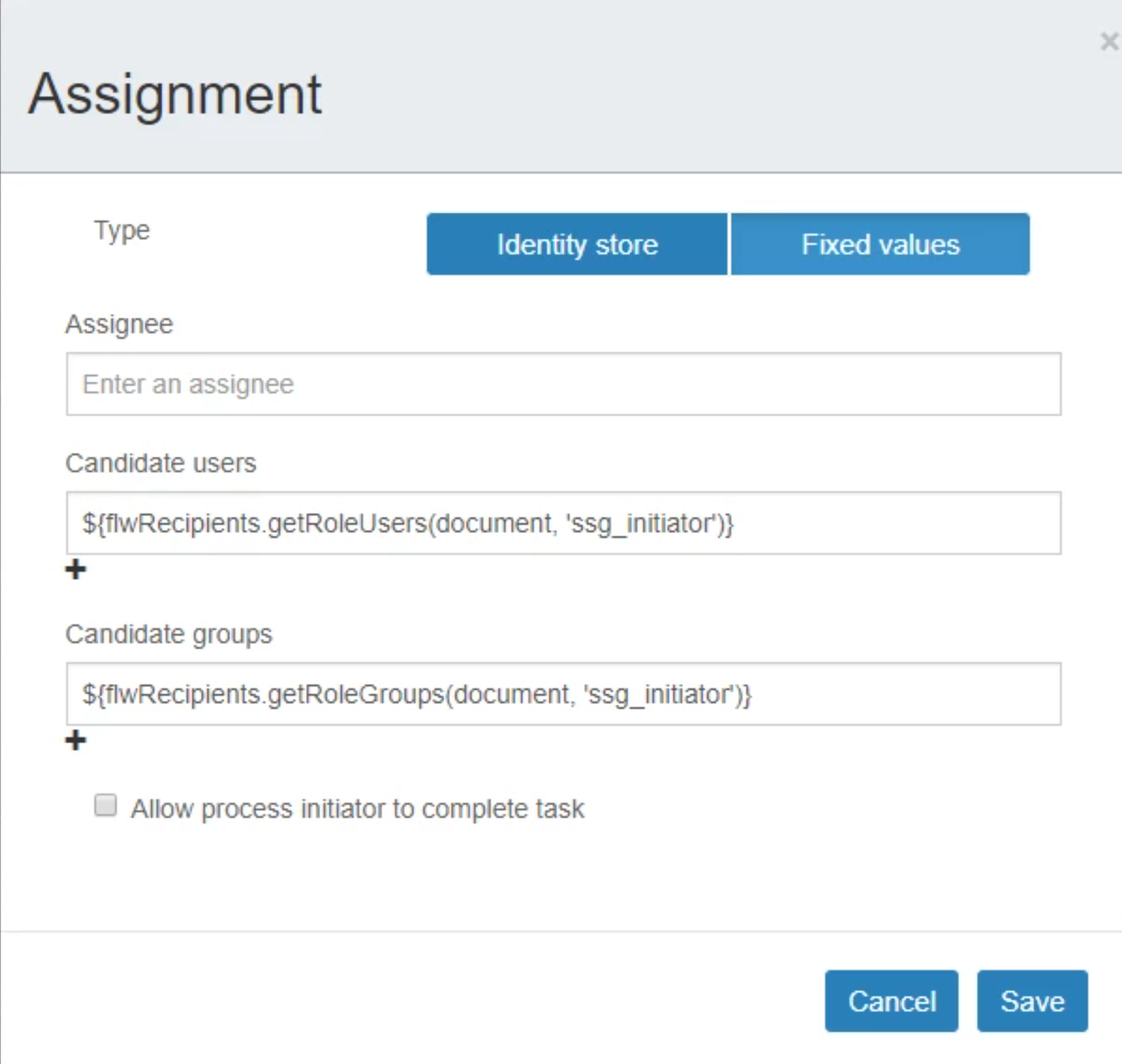Click into the Candidate users expression field

tap(564, 523)
